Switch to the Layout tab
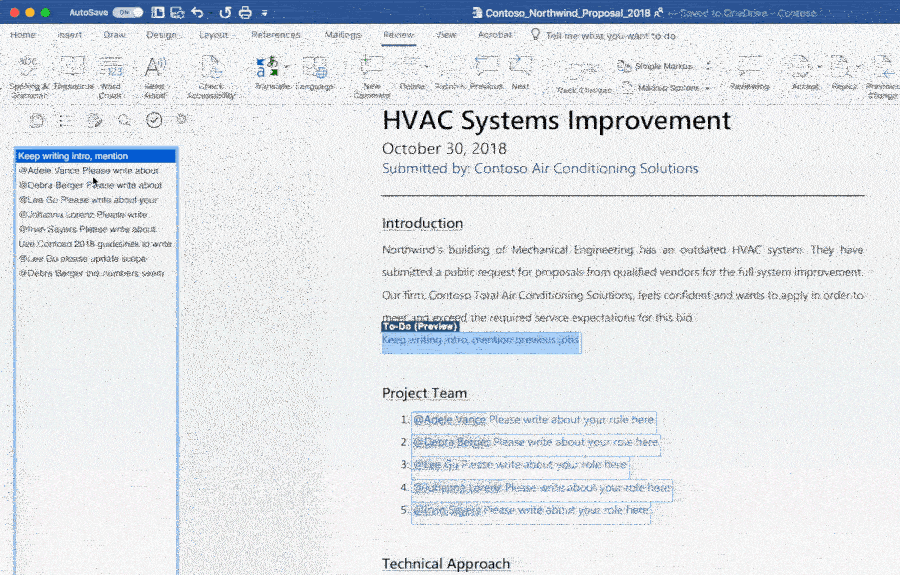The height and width of the screenshot is (575, 900). pos(213,35)
